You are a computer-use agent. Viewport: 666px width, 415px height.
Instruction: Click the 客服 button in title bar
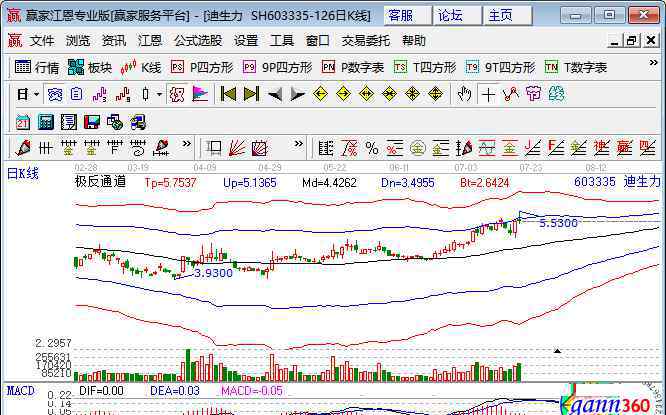point(408,16)
